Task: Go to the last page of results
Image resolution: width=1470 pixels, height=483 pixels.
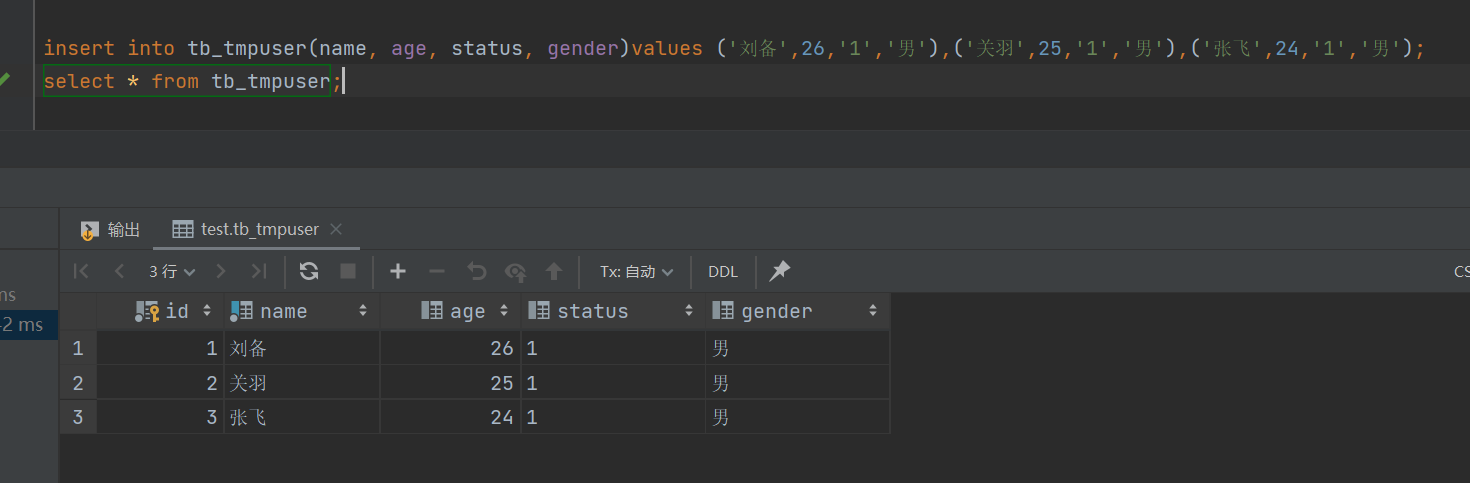Action: click(x=259, y=271)
